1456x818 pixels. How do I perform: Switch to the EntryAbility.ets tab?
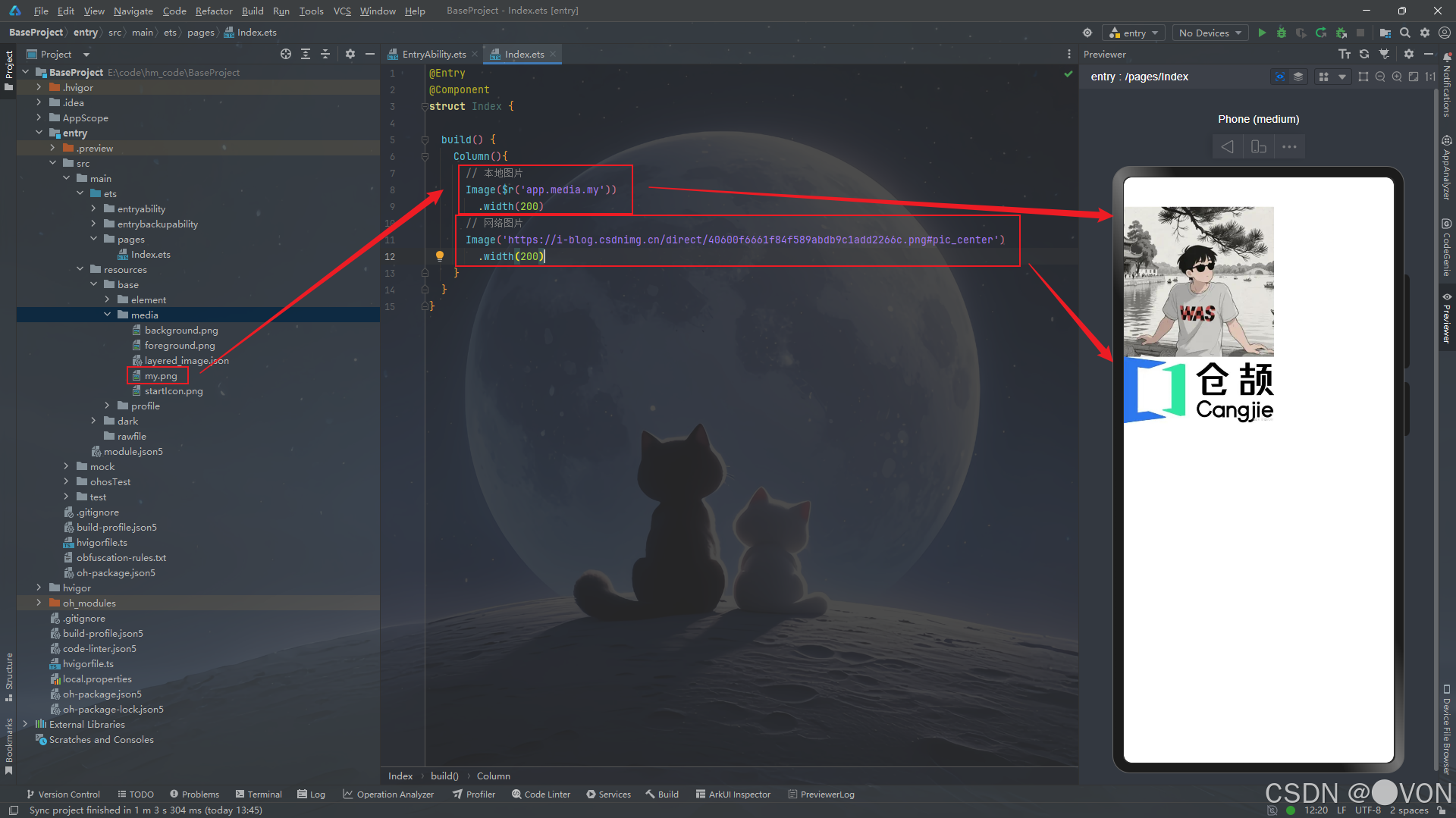433,54
